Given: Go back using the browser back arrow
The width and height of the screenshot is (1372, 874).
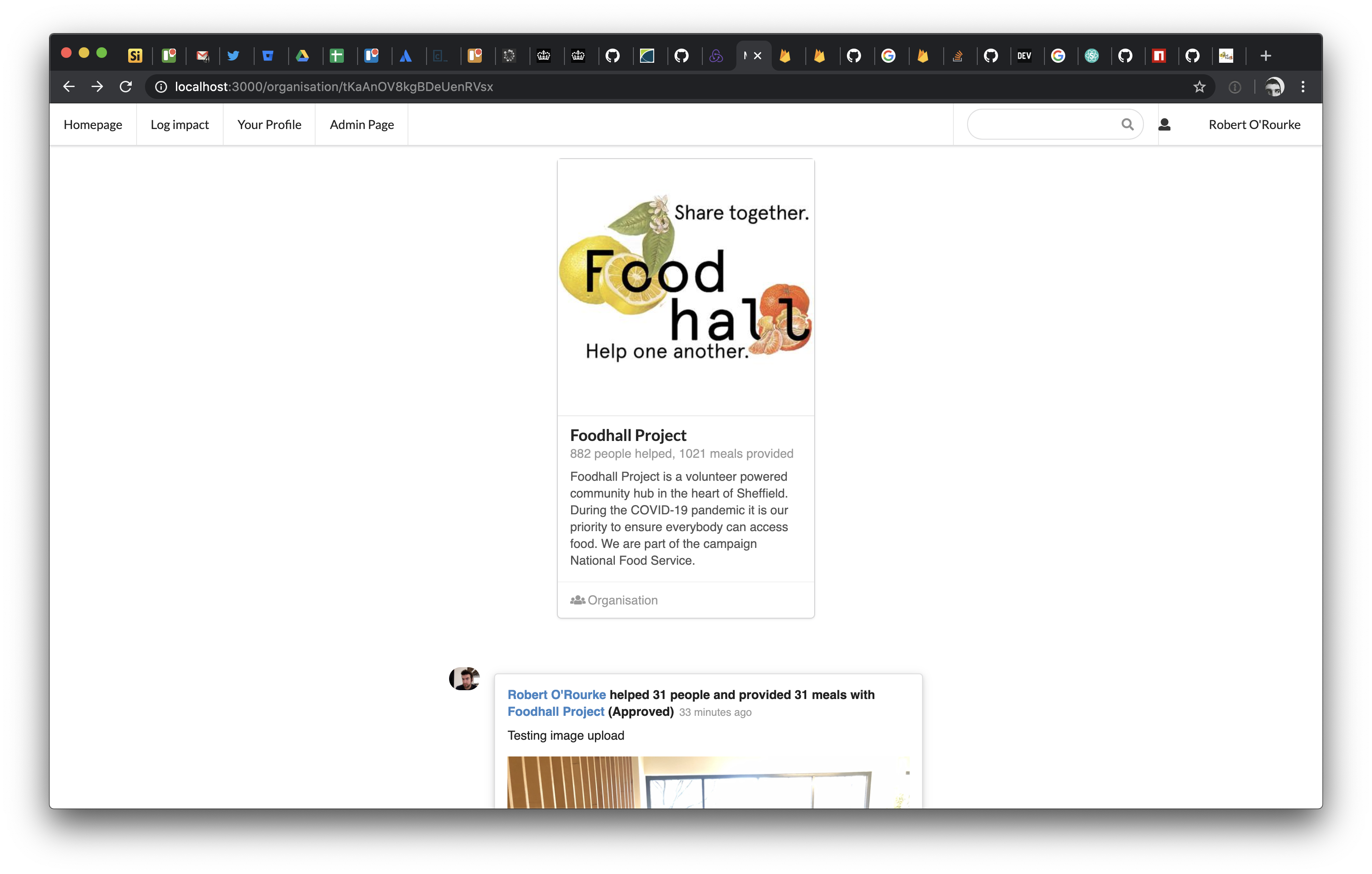Looking at the screenshot, I should coord(69,87).
